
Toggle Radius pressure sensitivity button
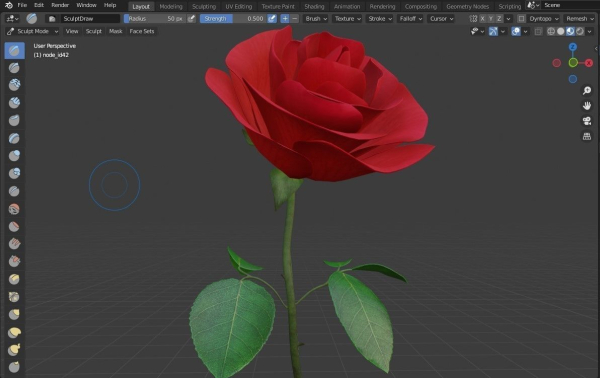191,19
